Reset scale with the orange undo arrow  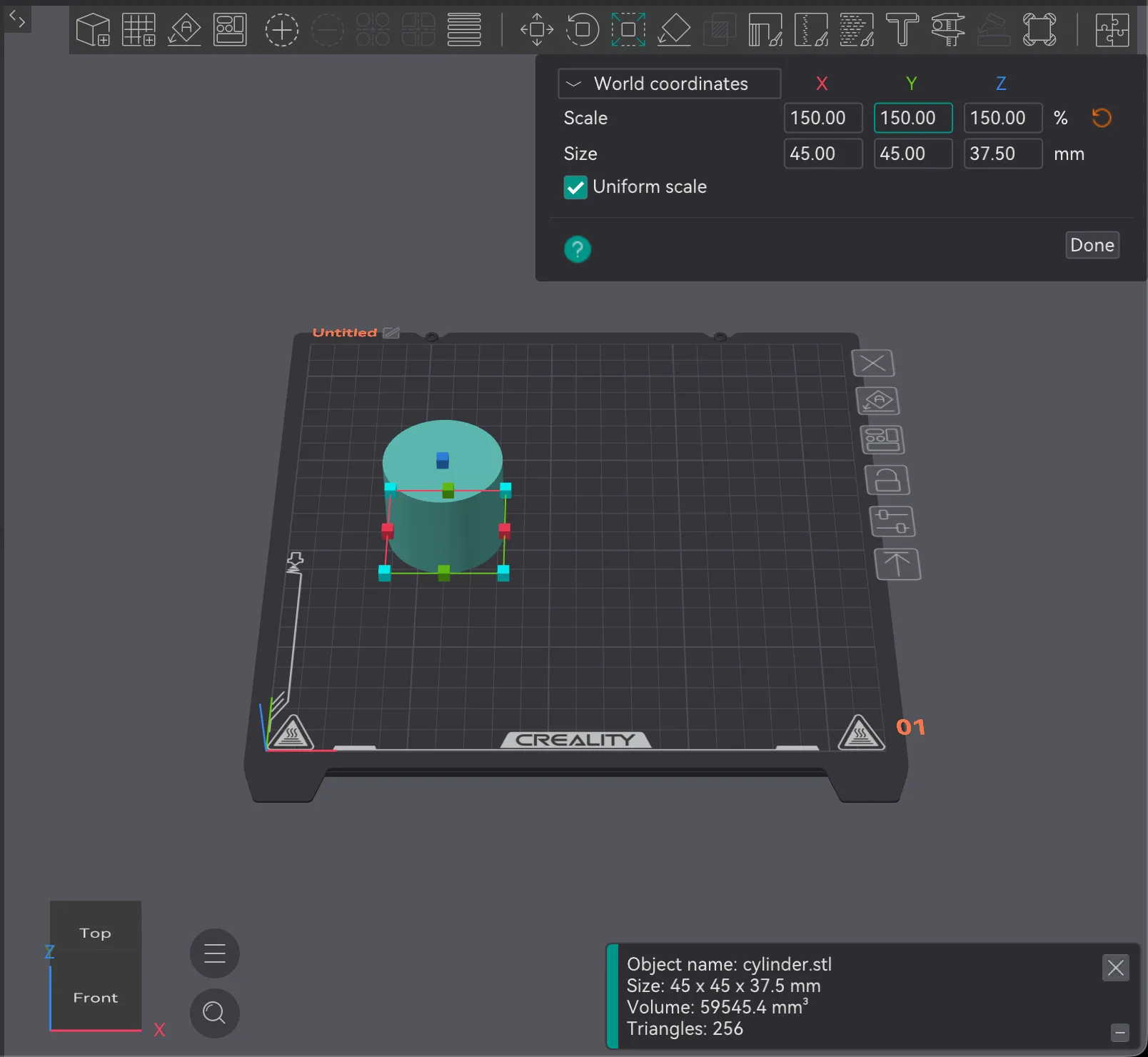(1102, 118)
